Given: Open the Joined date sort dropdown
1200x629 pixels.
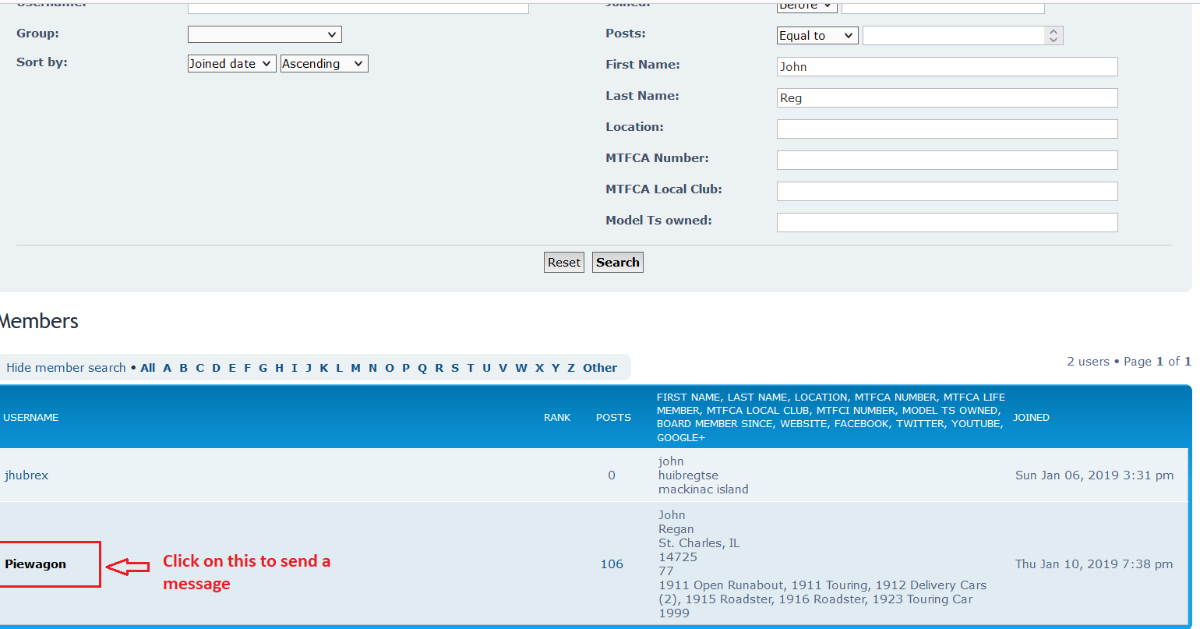Looking at the screenshot, I should 231,64.
